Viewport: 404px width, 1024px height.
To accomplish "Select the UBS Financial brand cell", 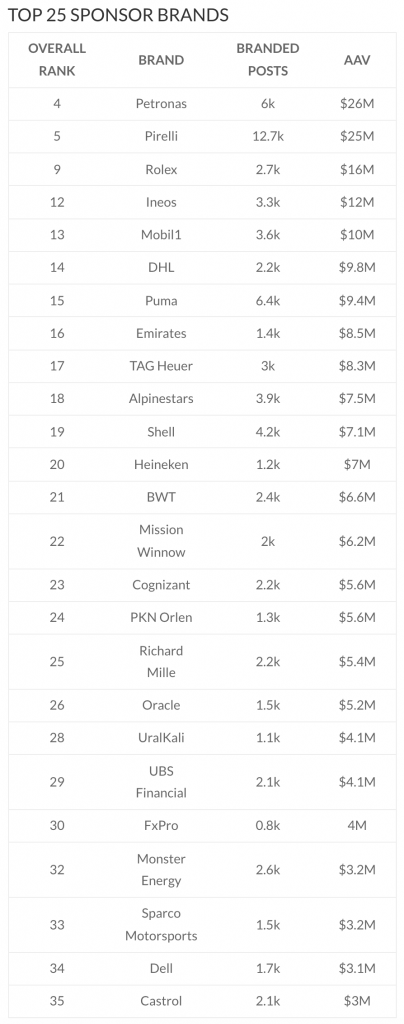I will (x=161, y=782).
